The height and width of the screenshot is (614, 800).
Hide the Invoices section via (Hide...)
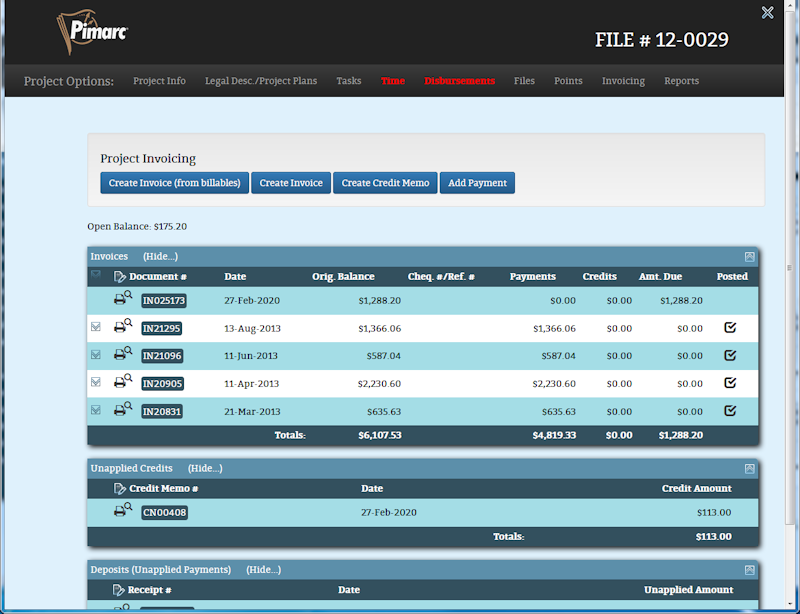[x=160, y=256]
